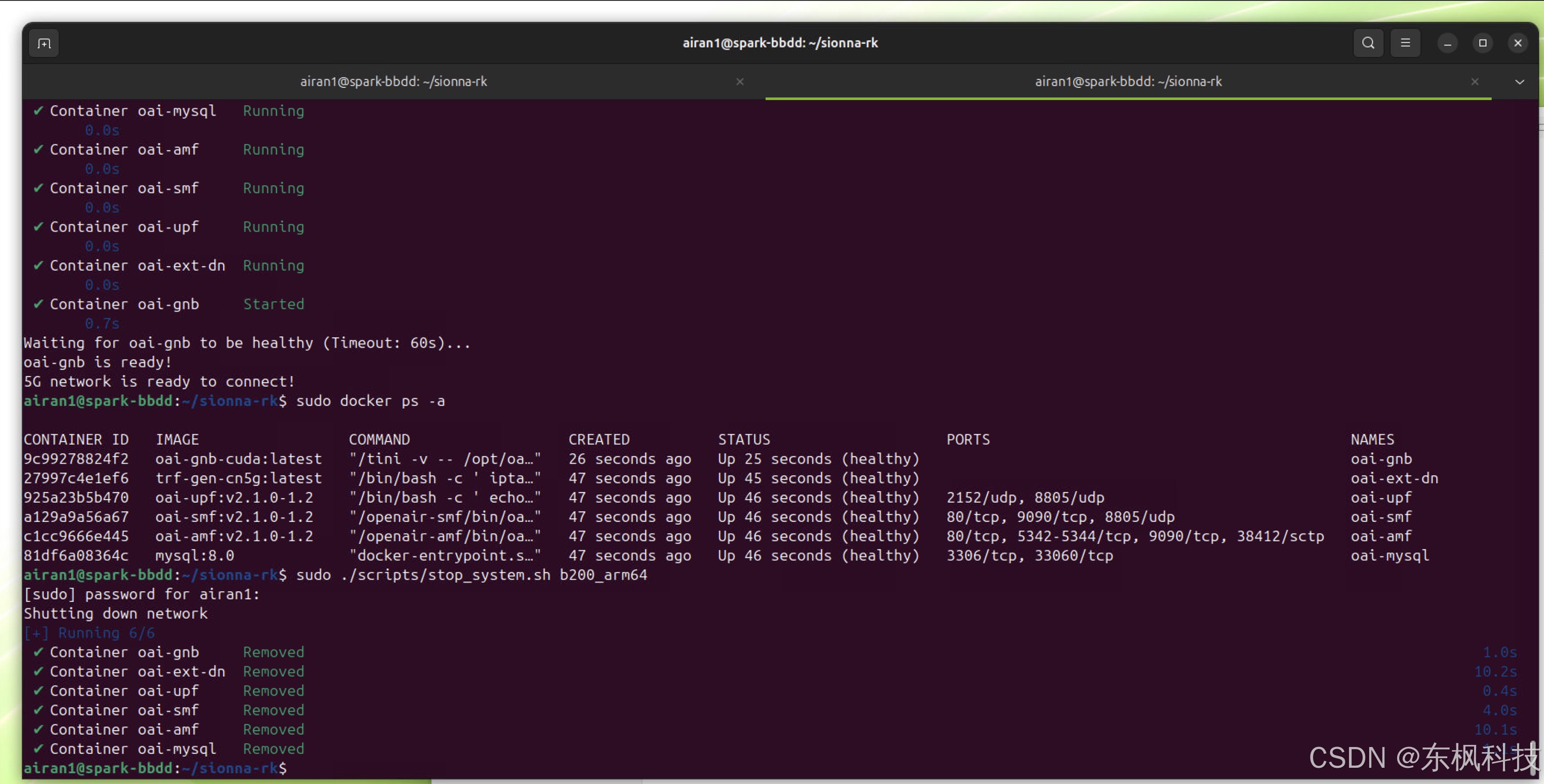Click the 'sudo docker ps -a' command text
This screenshot has width=1544, height=784.
click(370, 401)
